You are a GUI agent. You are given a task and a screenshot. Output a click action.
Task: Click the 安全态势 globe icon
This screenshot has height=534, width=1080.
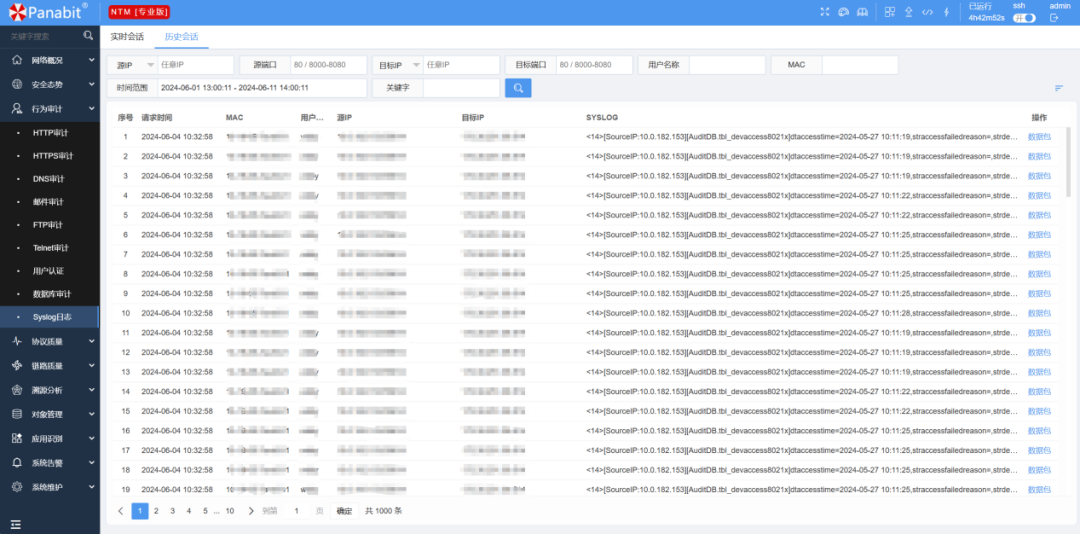[x=17, y=85]
